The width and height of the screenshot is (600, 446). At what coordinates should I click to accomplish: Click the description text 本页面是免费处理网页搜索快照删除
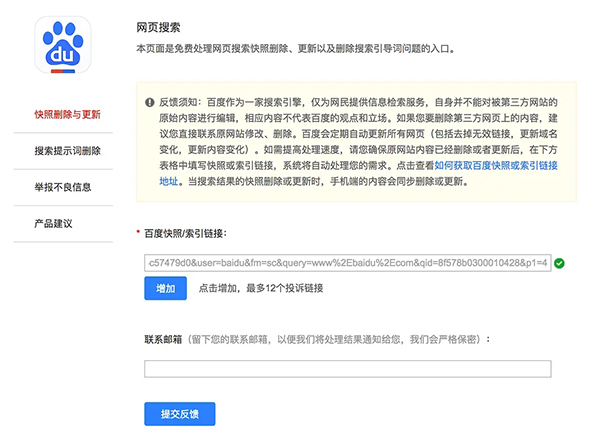point(295,49)
